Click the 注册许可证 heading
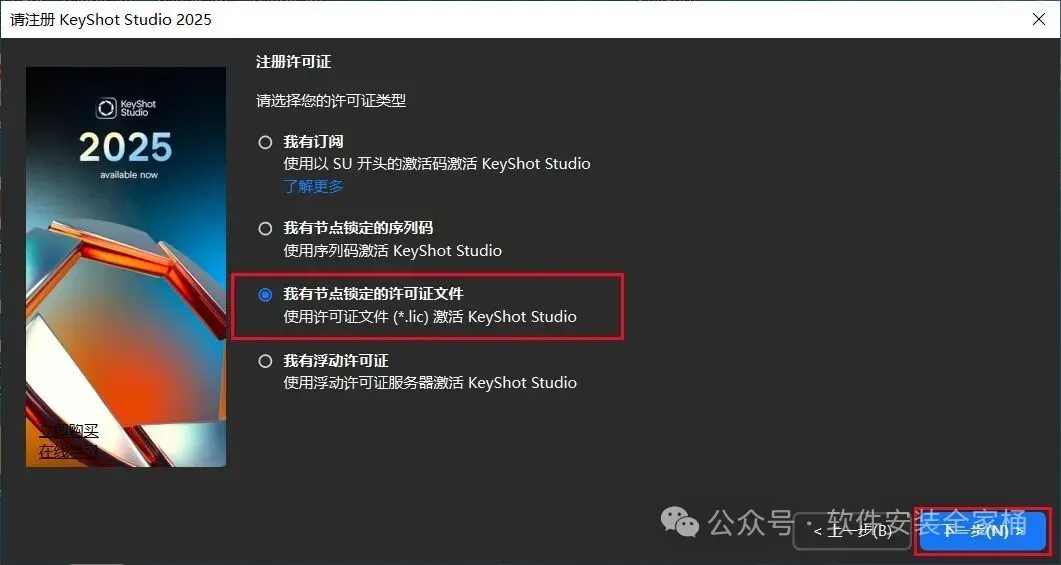The image size is (1061, 565). (x=294, y=62)
